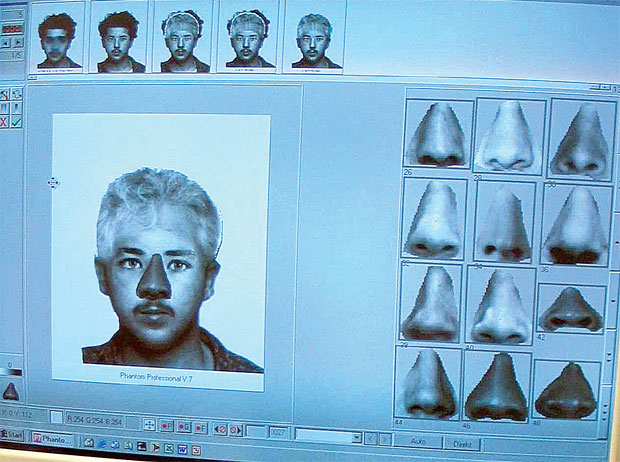
Task: Click the red X cancel icon
Action: (x=4, y=121)
